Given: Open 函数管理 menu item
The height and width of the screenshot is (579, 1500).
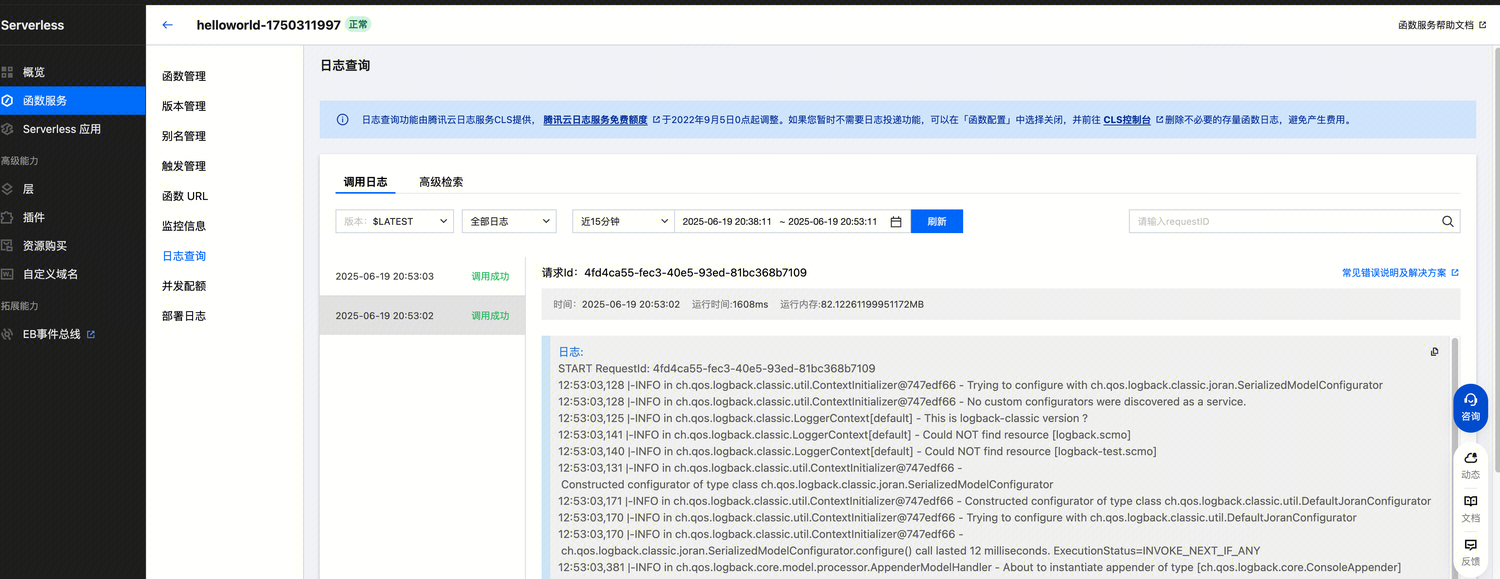Looking at the screenshot, I should pos(184,76).
